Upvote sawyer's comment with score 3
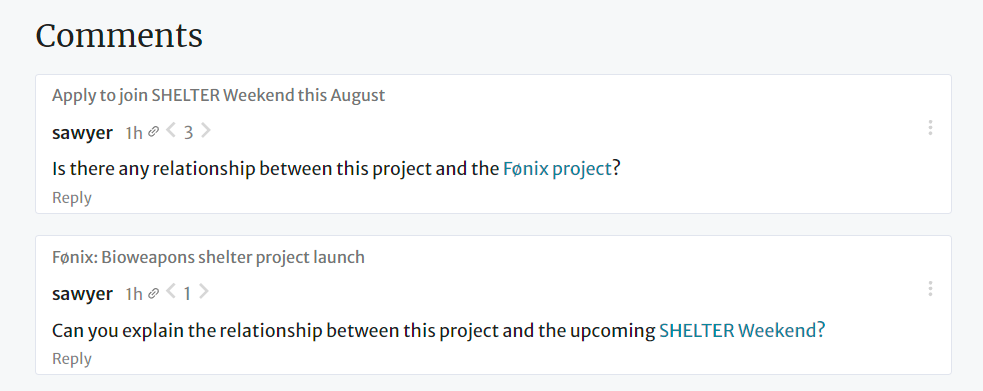The width and height of the screenshot is (983, 391). coord(206,132)
